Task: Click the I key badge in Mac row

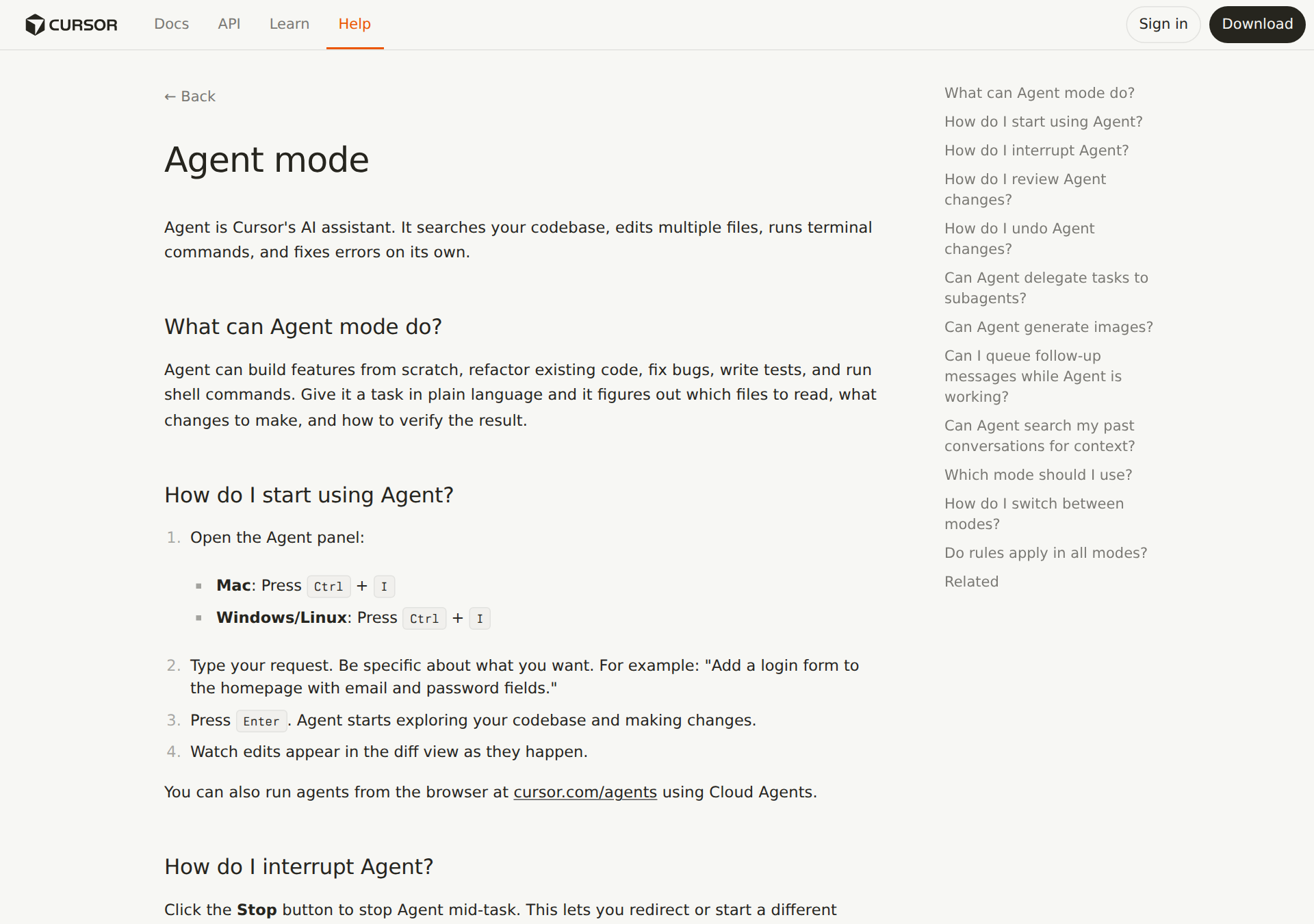Action: 384,587
